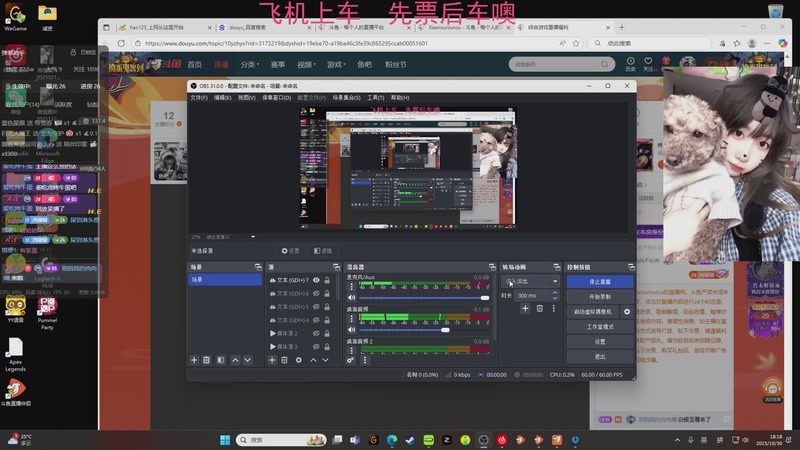Increase transition duration with up stepper

pyautogui.click(x=555, y=293)
